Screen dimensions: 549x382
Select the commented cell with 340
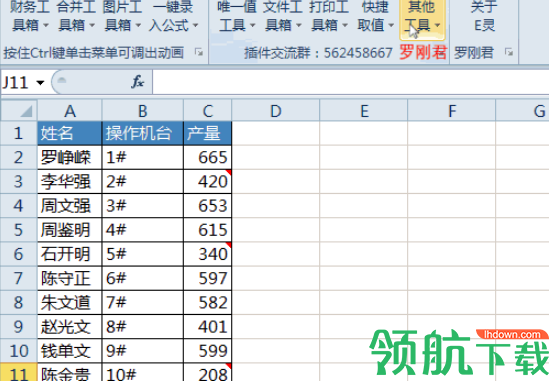[208, 254]
